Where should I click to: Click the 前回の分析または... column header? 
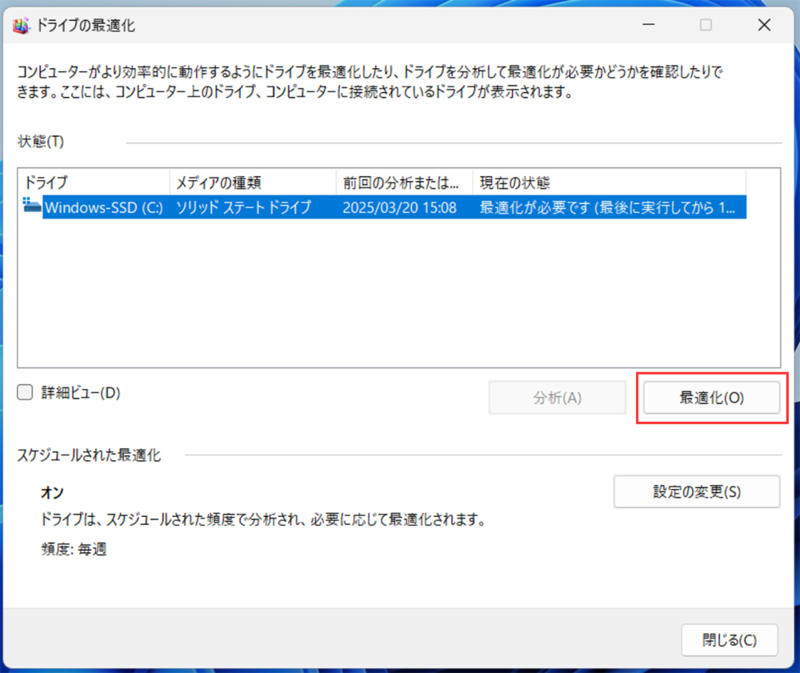(404, 182)
